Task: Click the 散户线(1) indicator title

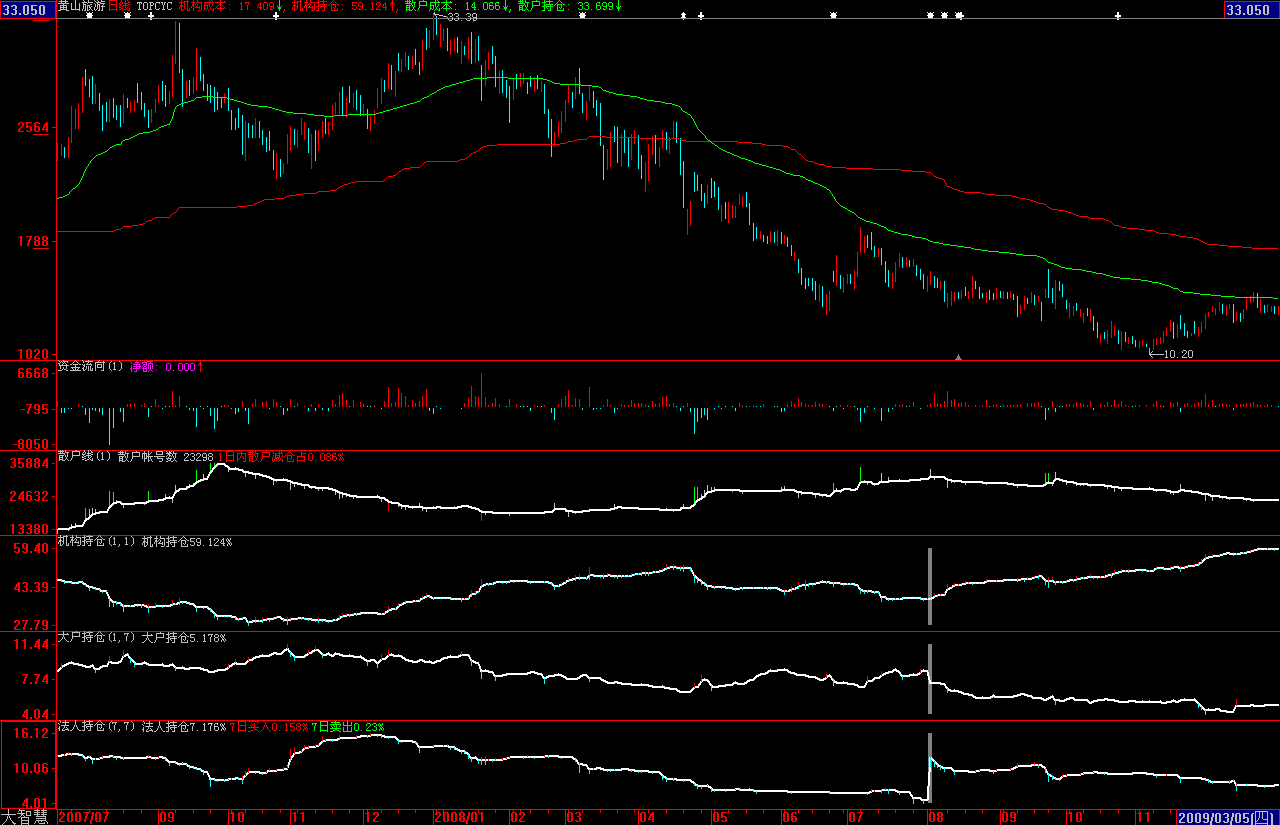Action: click(85, 457)
